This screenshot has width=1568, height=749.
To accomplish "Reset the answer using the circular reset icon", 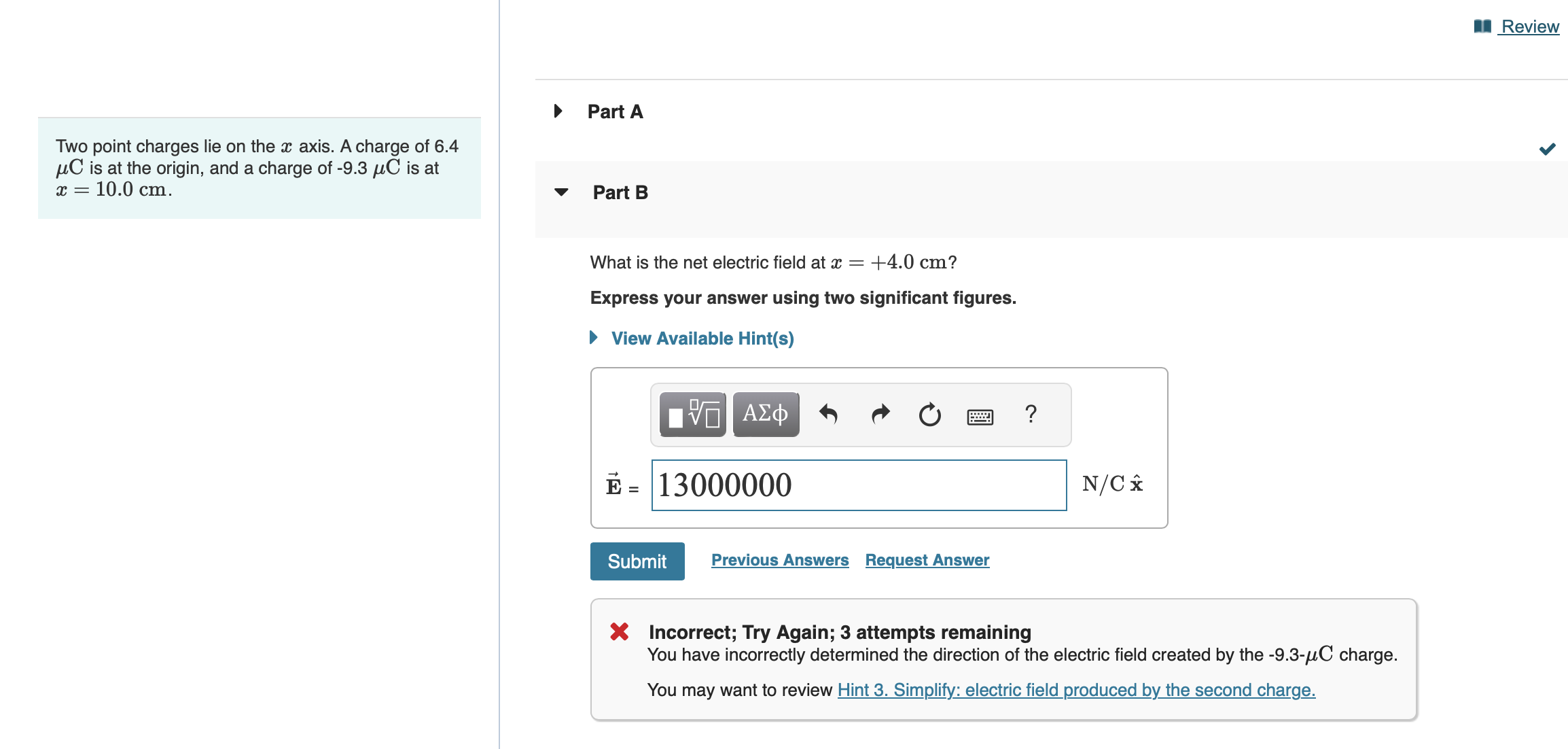I will pyautogui.click(x=929, y=415).
